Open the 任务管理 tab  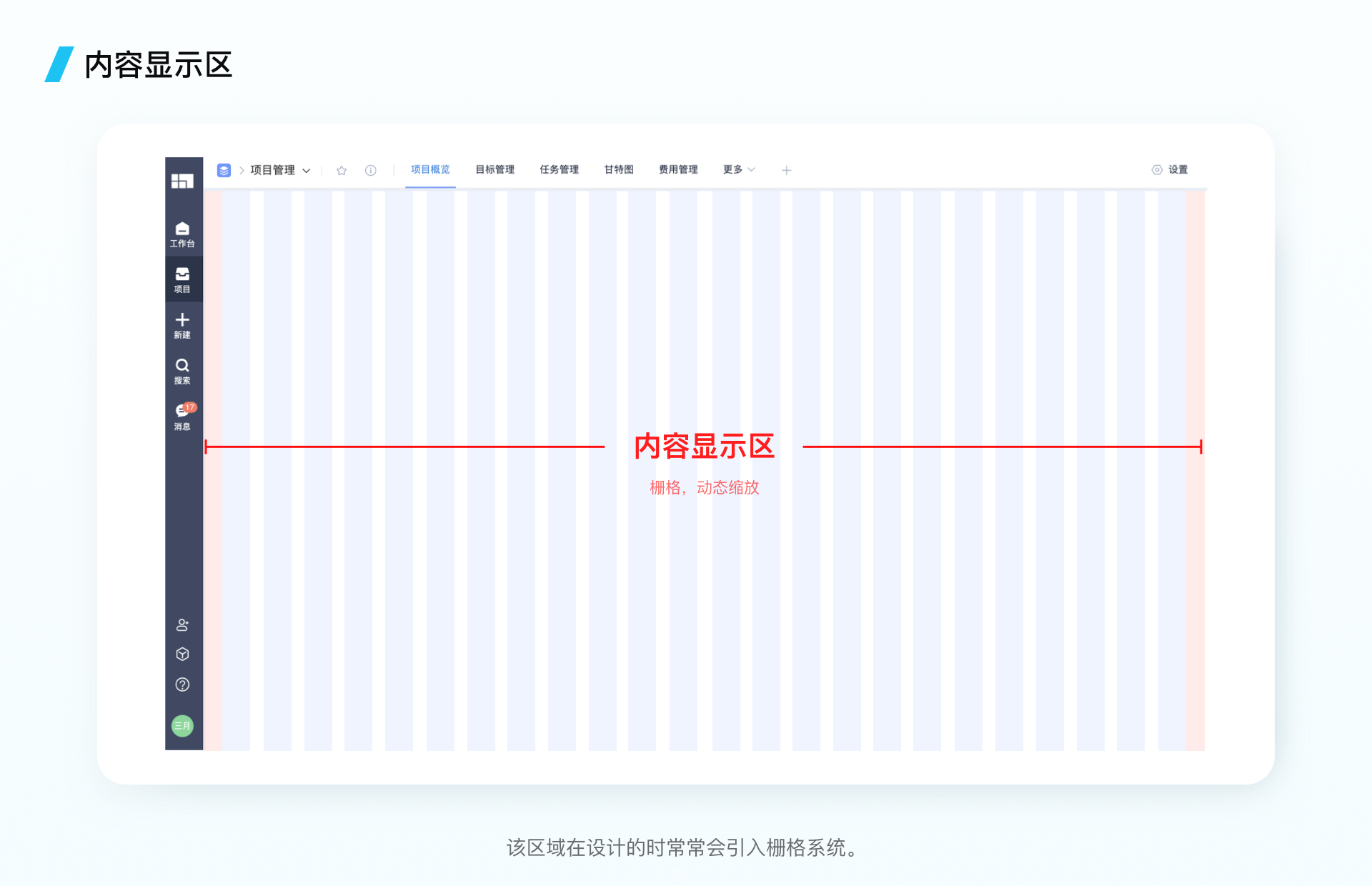click(x=560, y=169)
